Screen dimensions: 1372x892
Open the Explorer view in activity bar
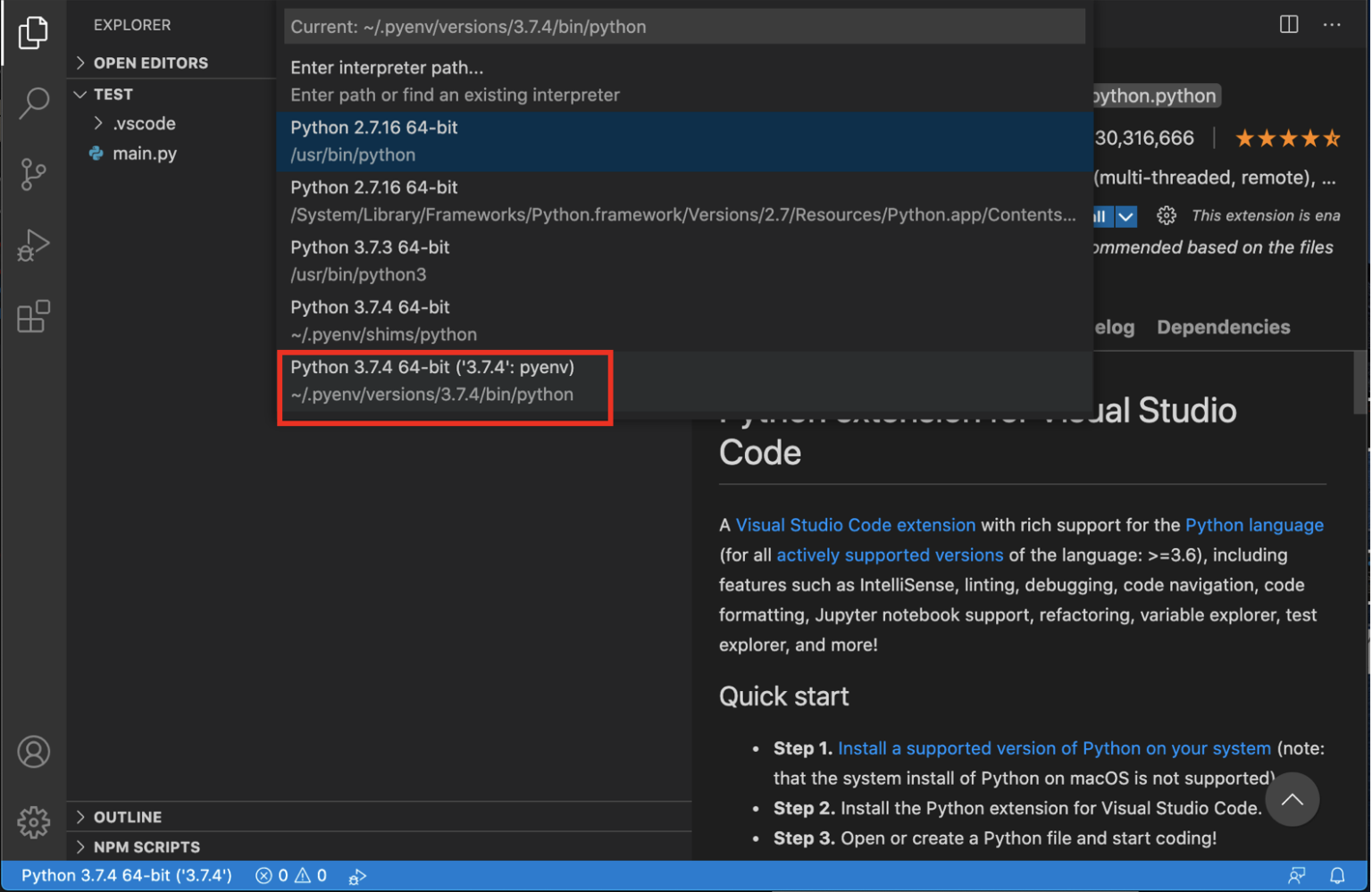point(33,33)
